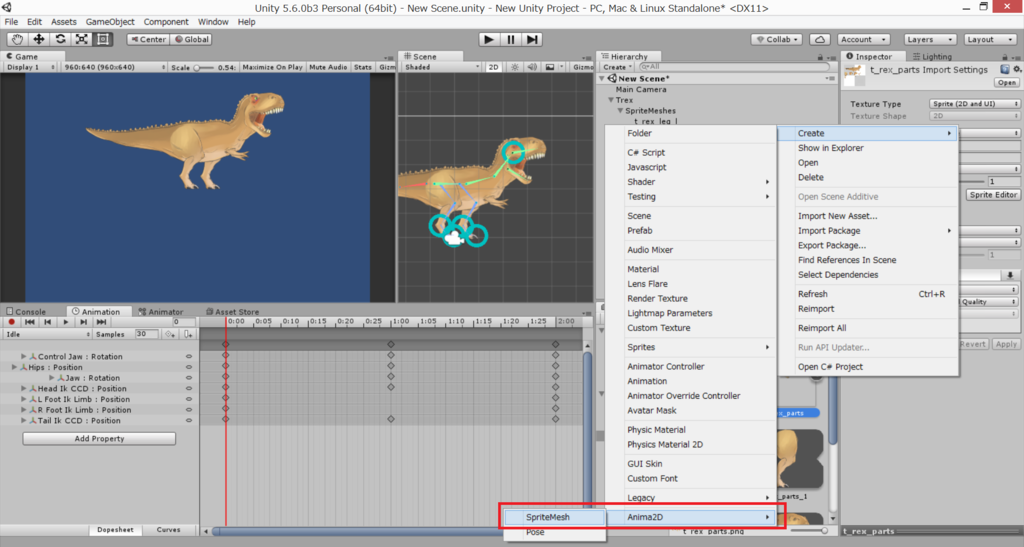Go to previous animation keyframe
Image resolution: width=1024 pixels, height=547 pixels.
click(48, 322)
